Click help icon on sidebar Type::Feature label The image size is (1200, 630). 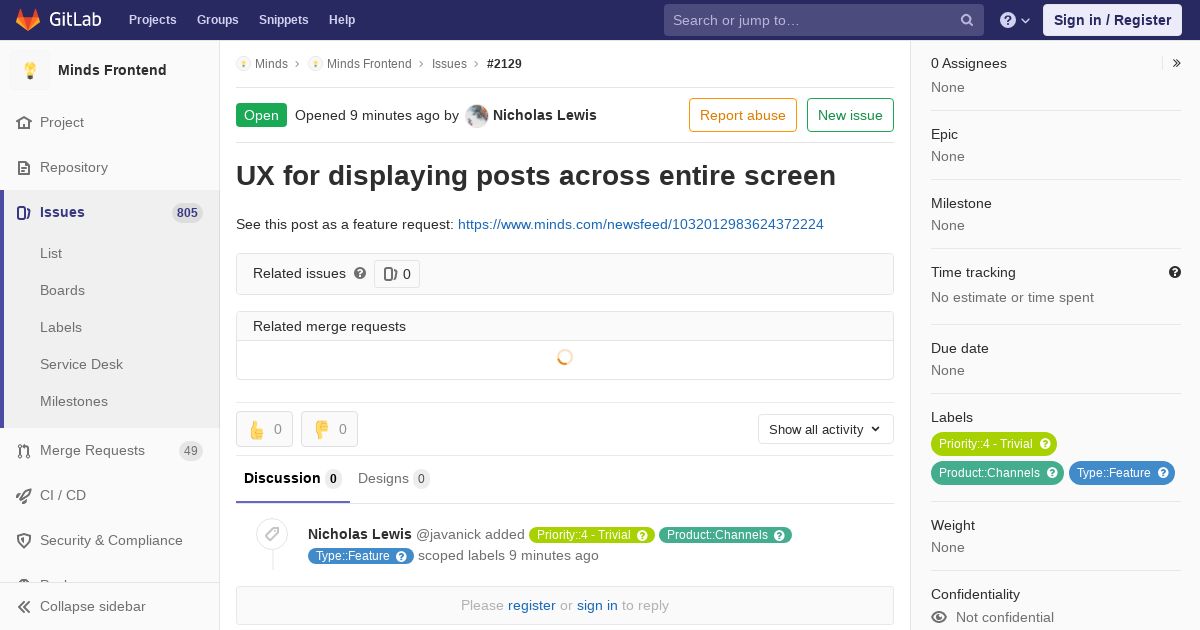tap(1163, 473)
